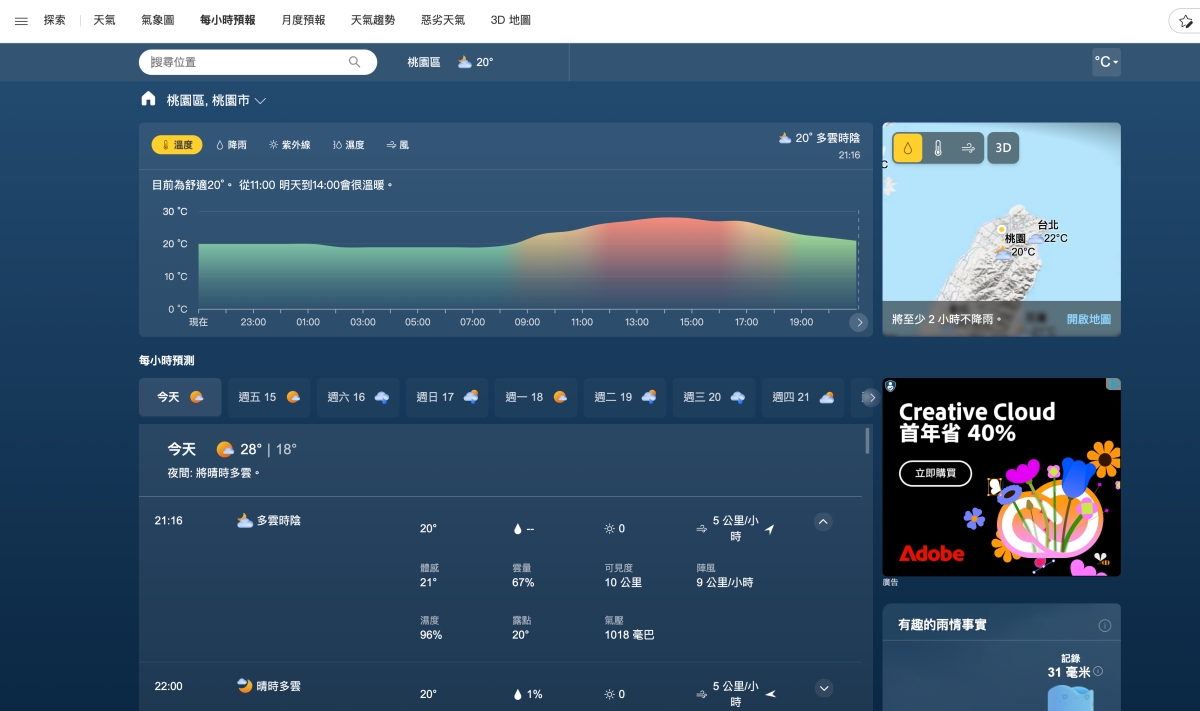Select the 降雨 chart toggle

pyautogui.click(x=231, y=145)
